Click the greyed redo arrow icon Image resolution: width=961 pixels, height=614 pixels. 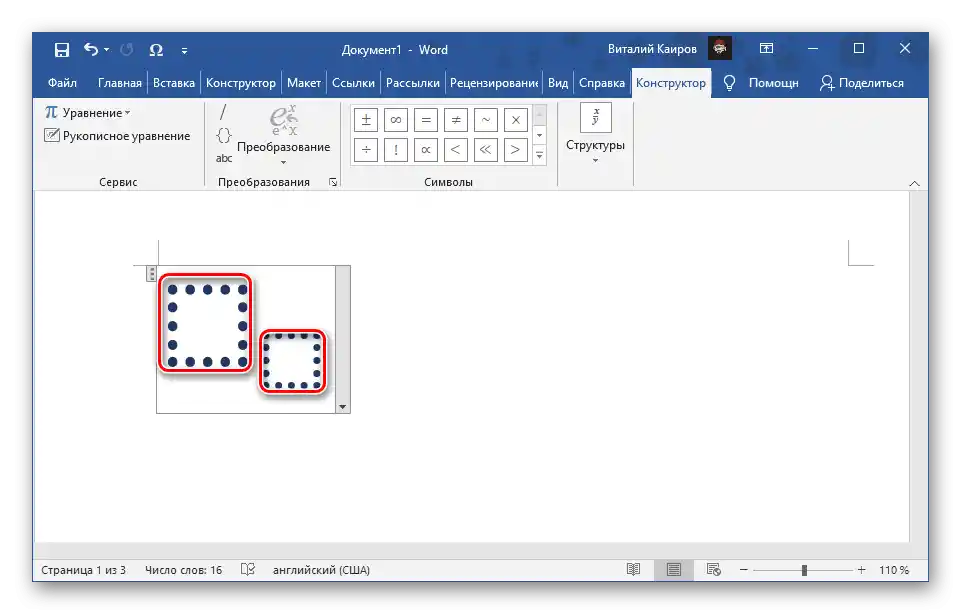coord(127,50)
